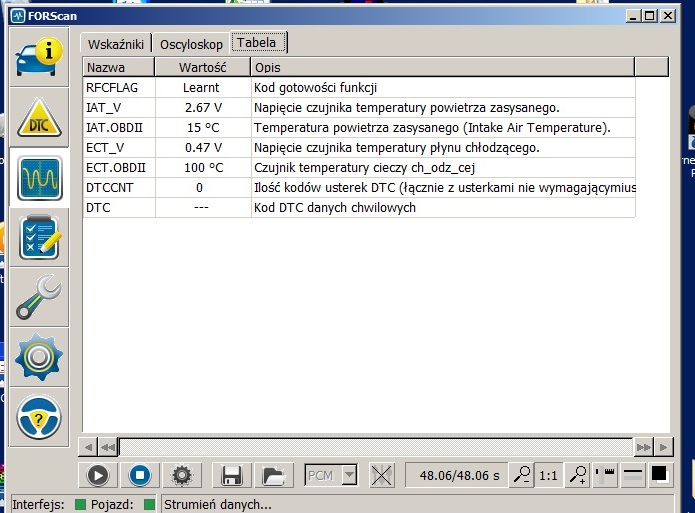695x513 pixels.
Task: Open the service functions wrench section
Action: tap(40, 297)
